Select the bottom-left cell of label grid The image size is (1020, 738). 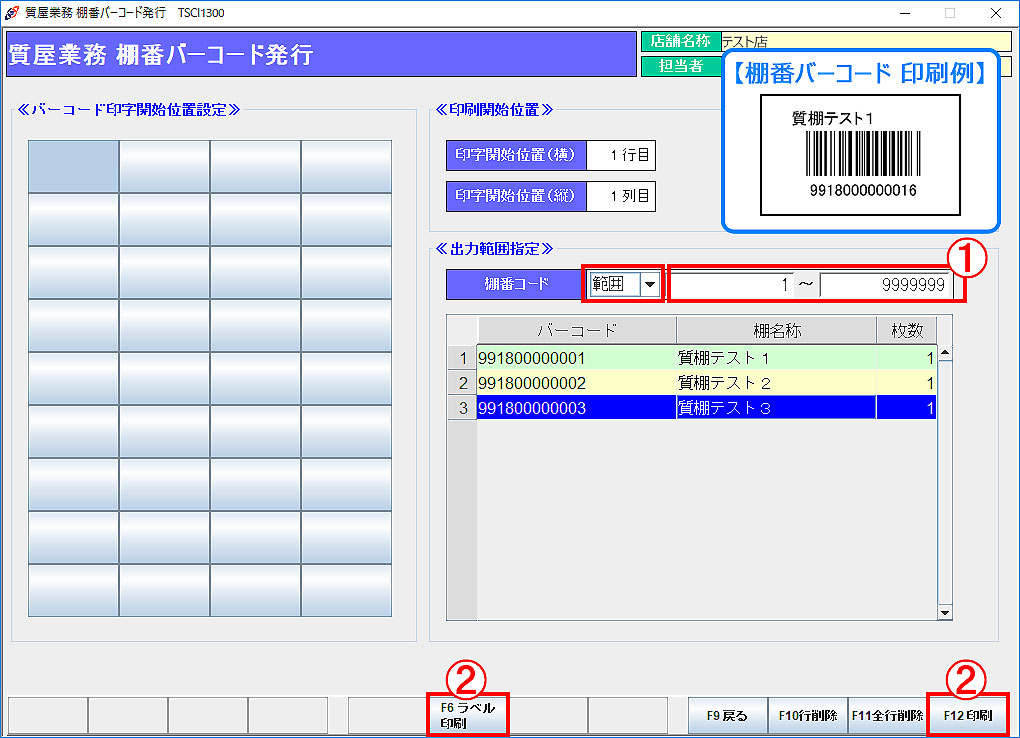pyautogui.click(x=73, y=590)
